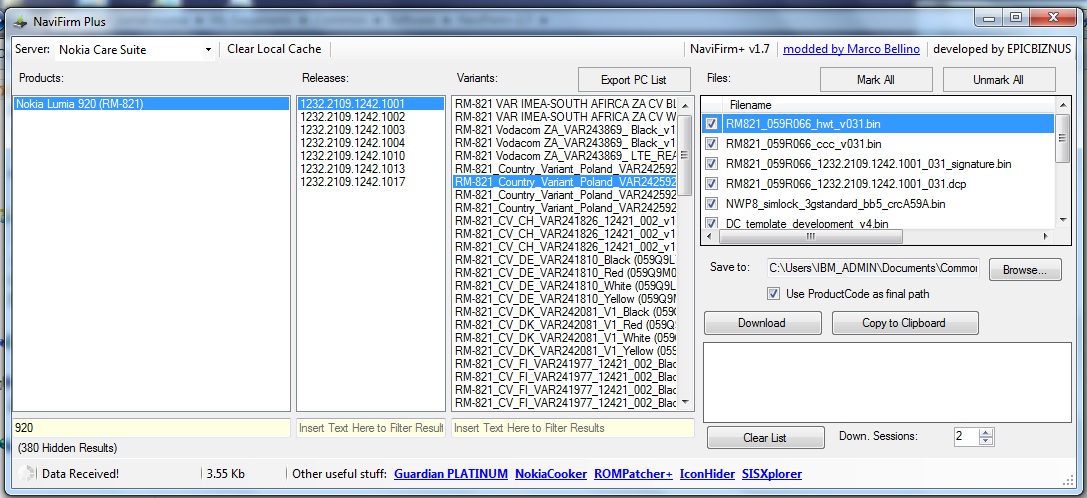Decrease Down. Sessions with down arrow
1087x498 pixels.
pyautogui.click(x=986, y=441)
